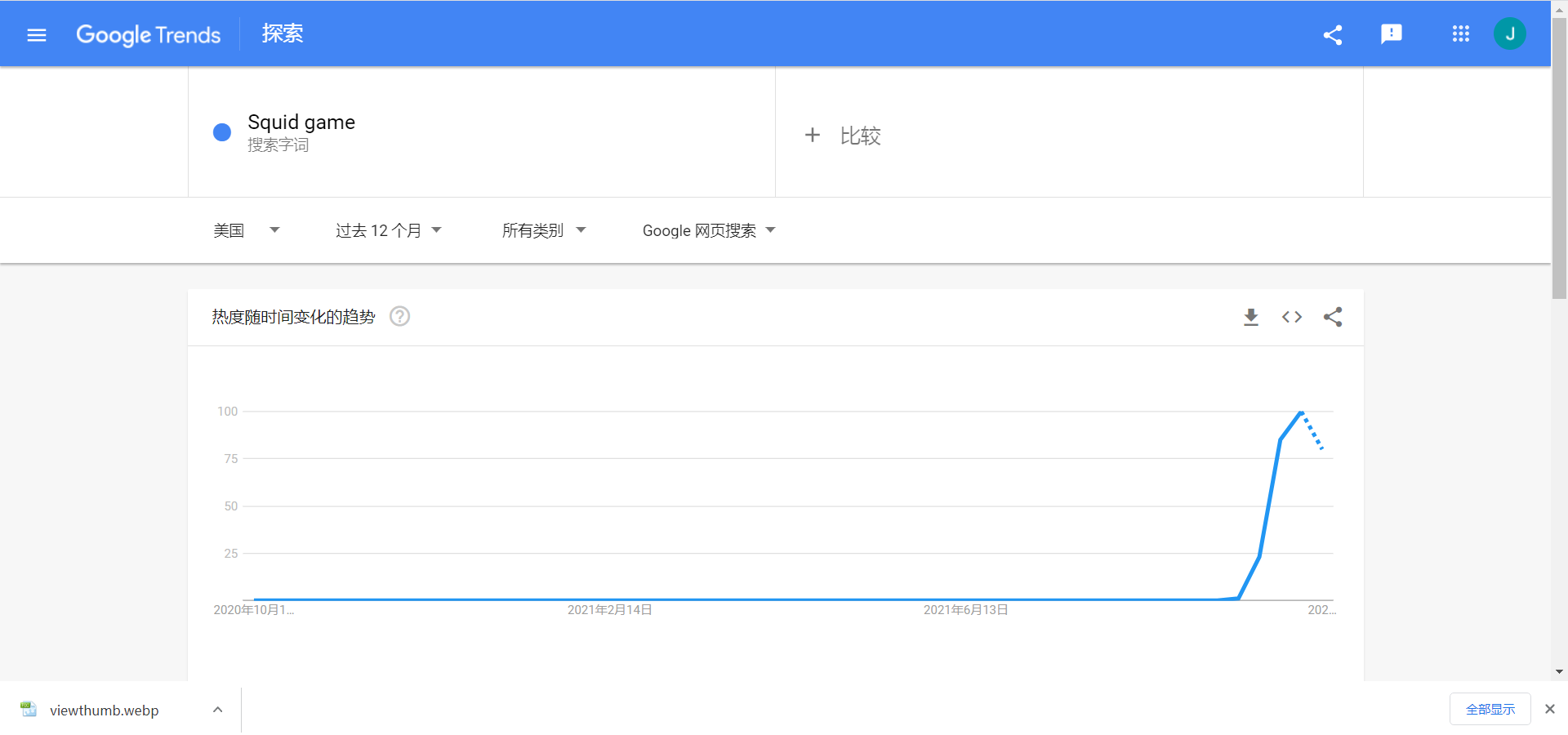Add a comparison term with 比较
The image size is (1568, 735).
[861, 136]
